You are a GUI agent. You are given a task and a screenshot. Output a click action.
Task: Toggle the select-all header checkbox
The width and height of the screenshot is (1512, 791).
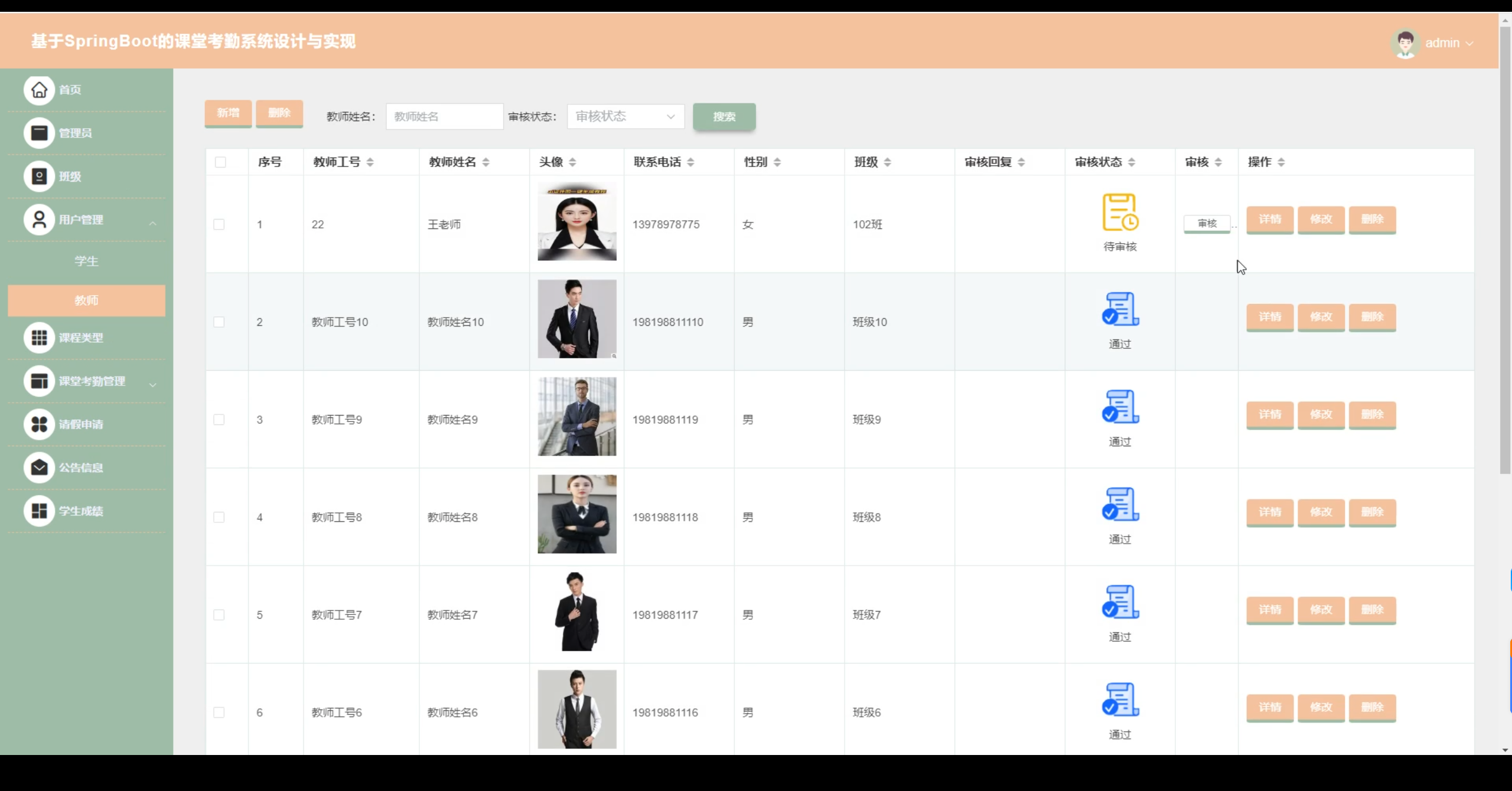(220, 162)
